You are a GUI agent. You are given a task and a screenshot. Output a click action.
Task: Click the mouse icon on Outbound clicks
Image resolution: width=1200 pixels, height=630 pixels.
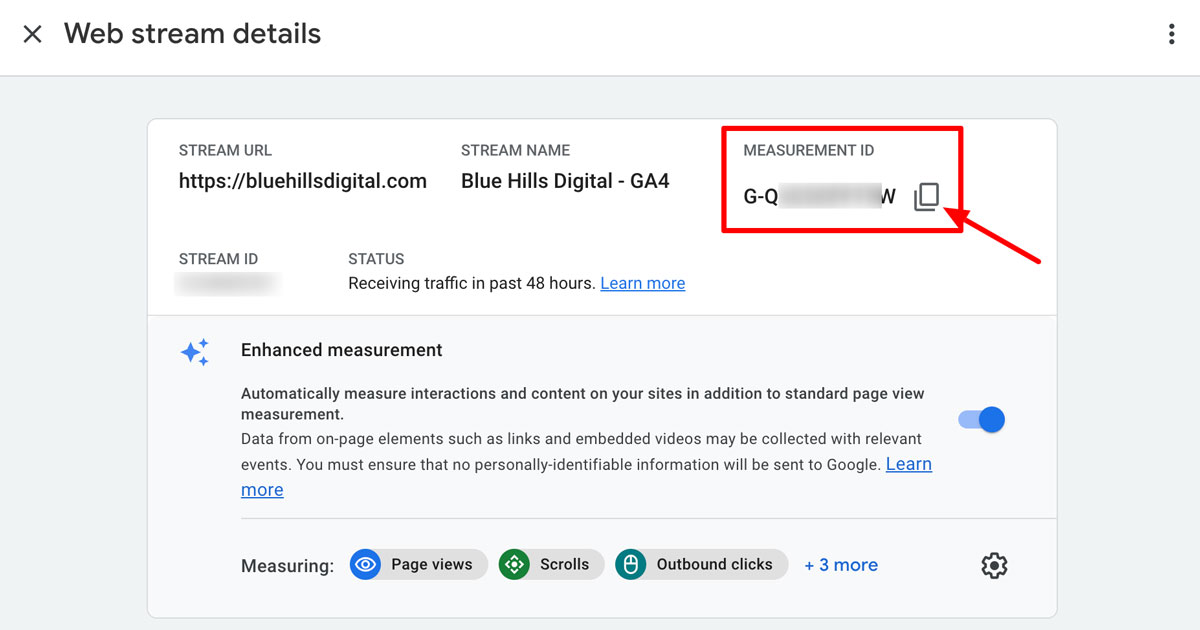[x=630, y=565]
